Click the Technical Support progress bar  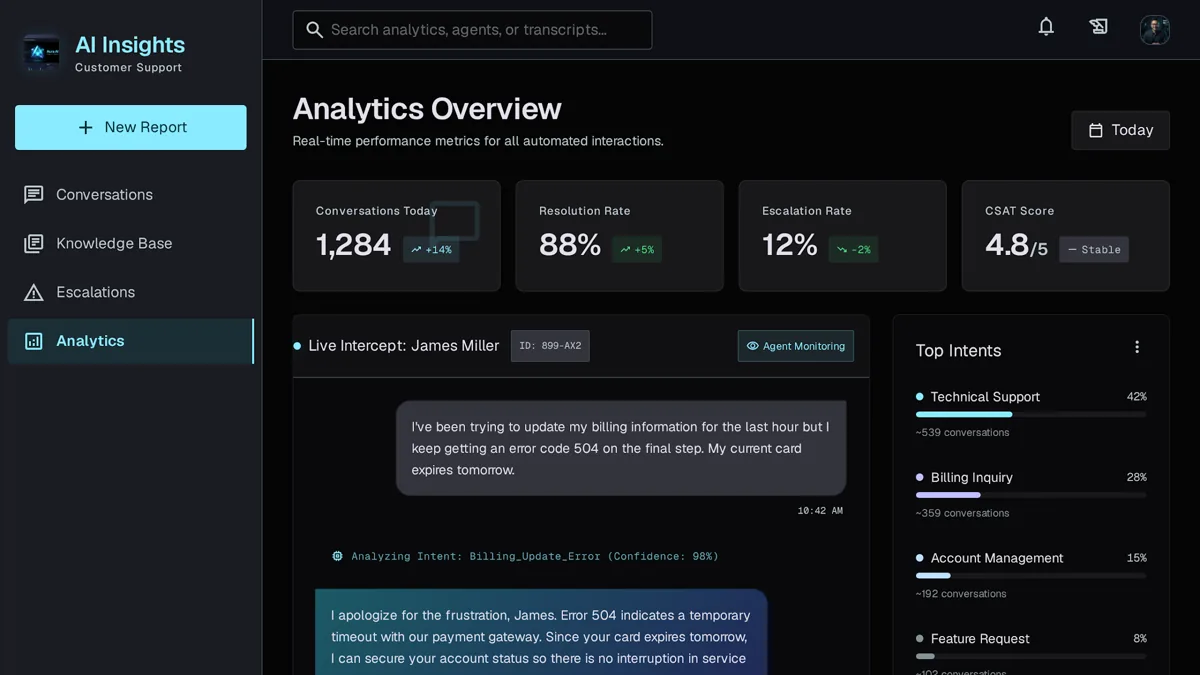coord(1031,414)
